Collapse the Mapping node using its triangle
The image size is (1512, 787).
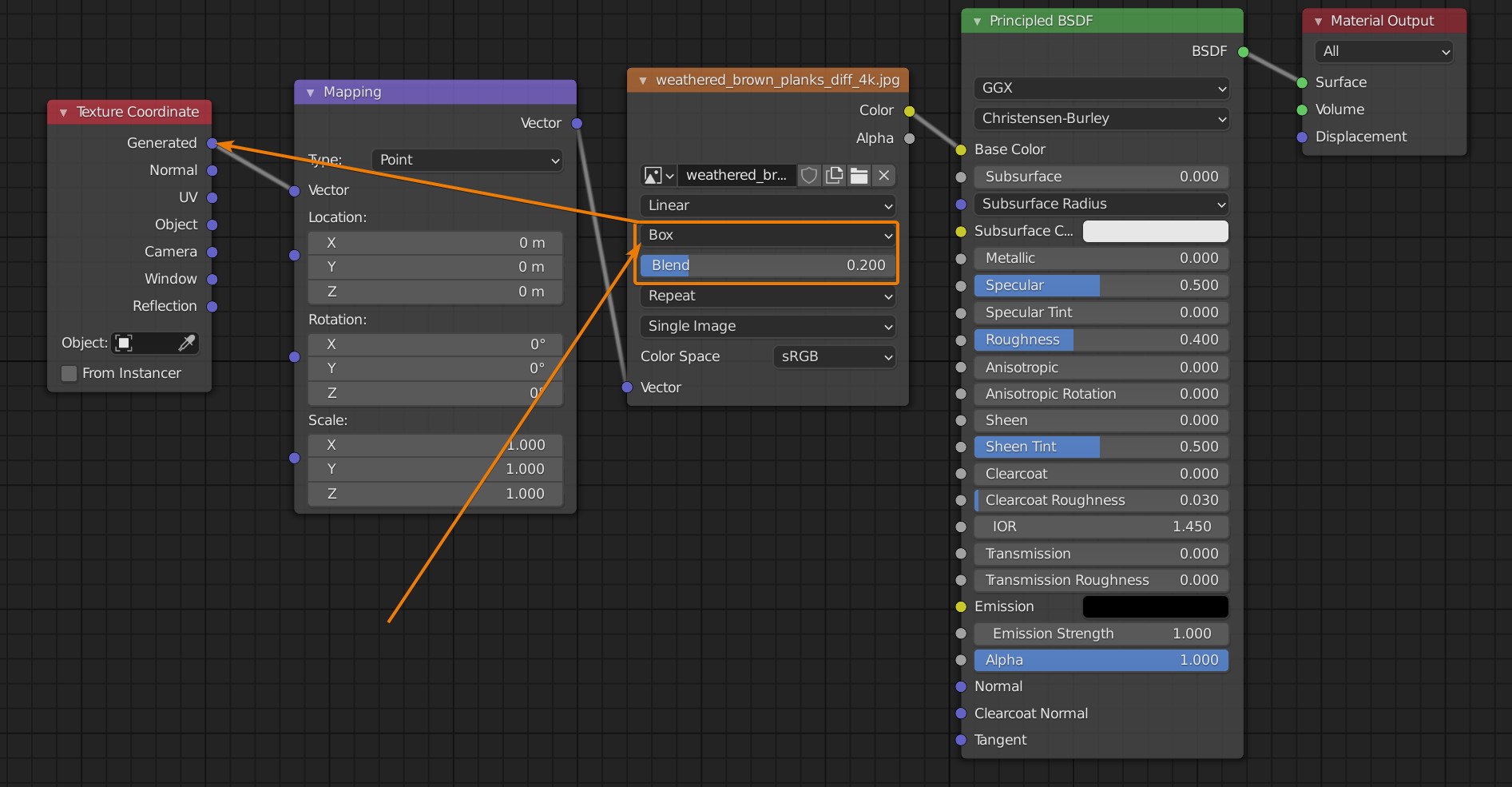coord(310,93)
